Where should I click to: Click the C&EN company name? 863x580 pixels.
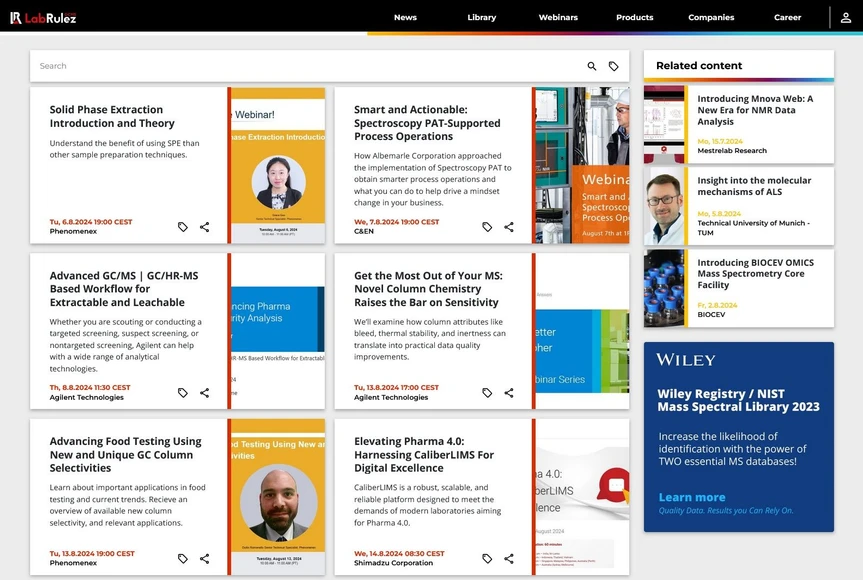[x=364, y=232]
